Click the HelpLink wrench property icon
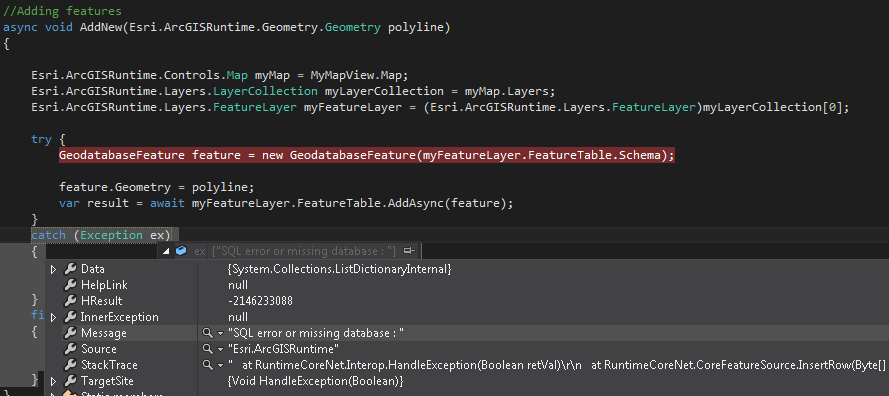 pos(70,285)
